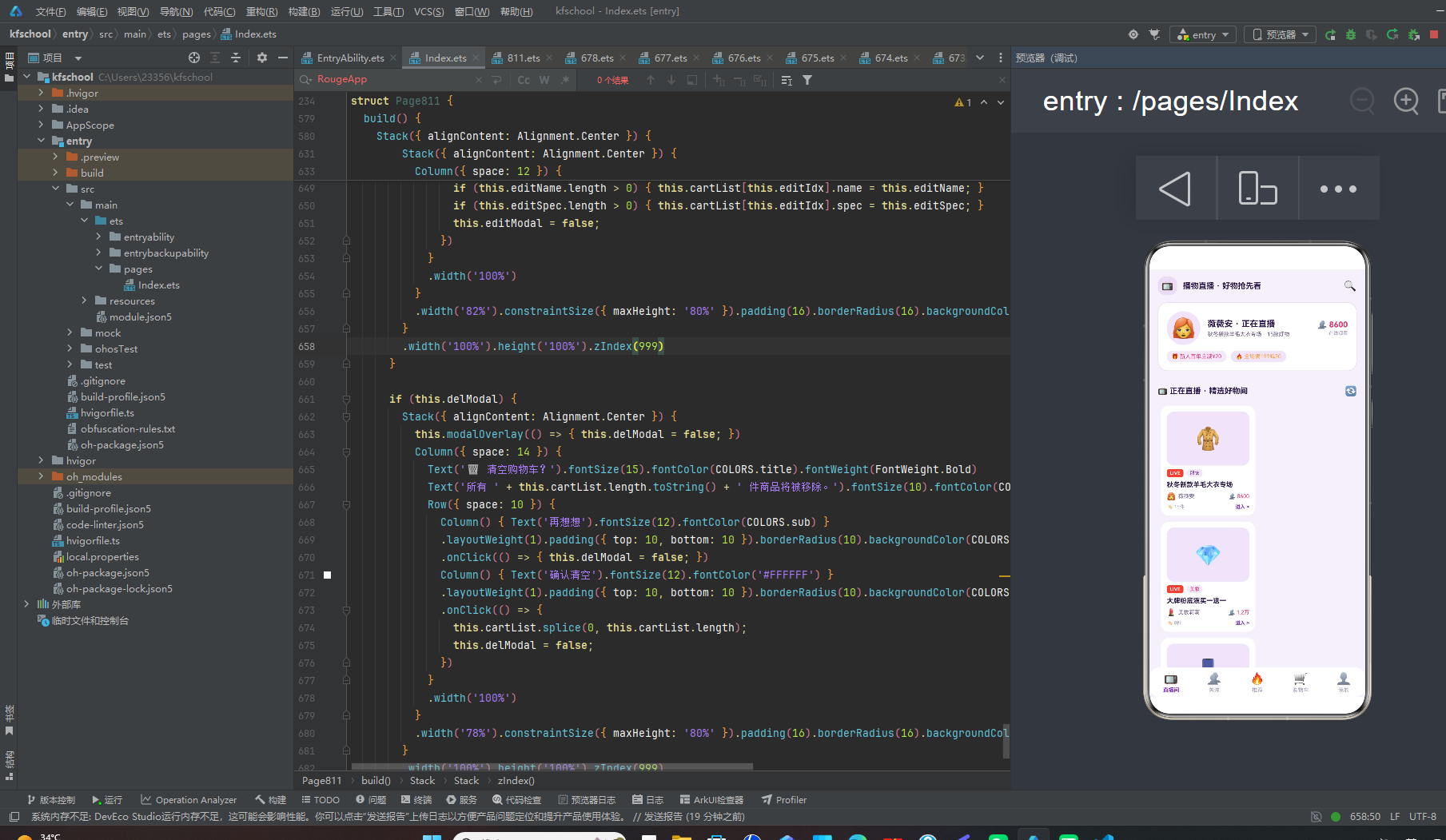Viewport: 1446px width, 840px height.
Task: Toggle match case Cc in search bar
Action: click(524, 80)
